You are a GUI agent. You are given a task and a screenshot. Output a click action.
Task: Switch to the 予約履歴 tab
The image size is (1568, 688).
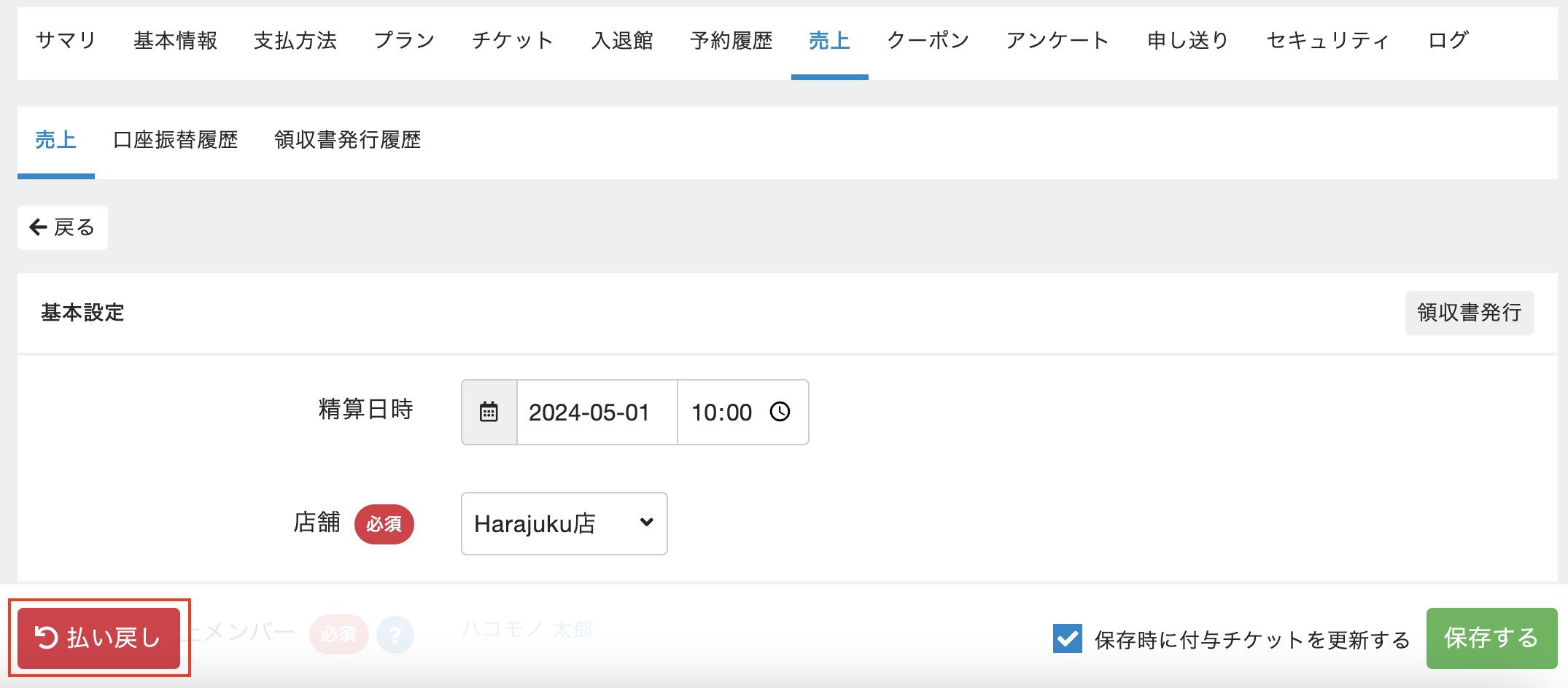731,41
